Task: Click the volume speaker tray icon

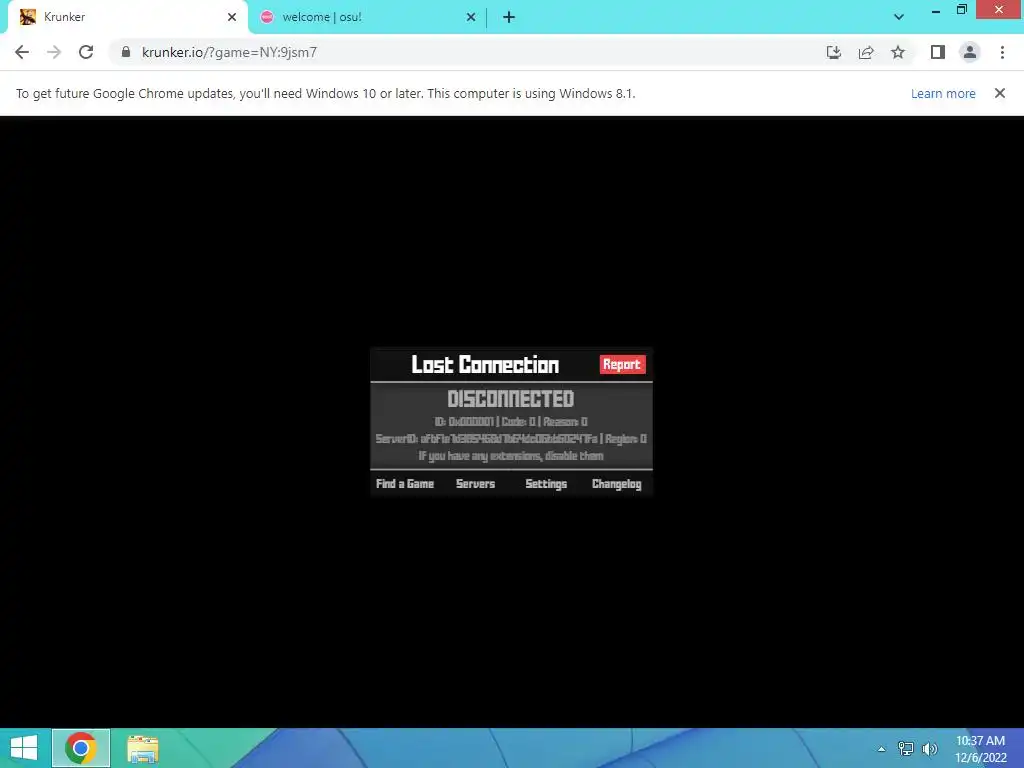Action: tap(929, 748)
